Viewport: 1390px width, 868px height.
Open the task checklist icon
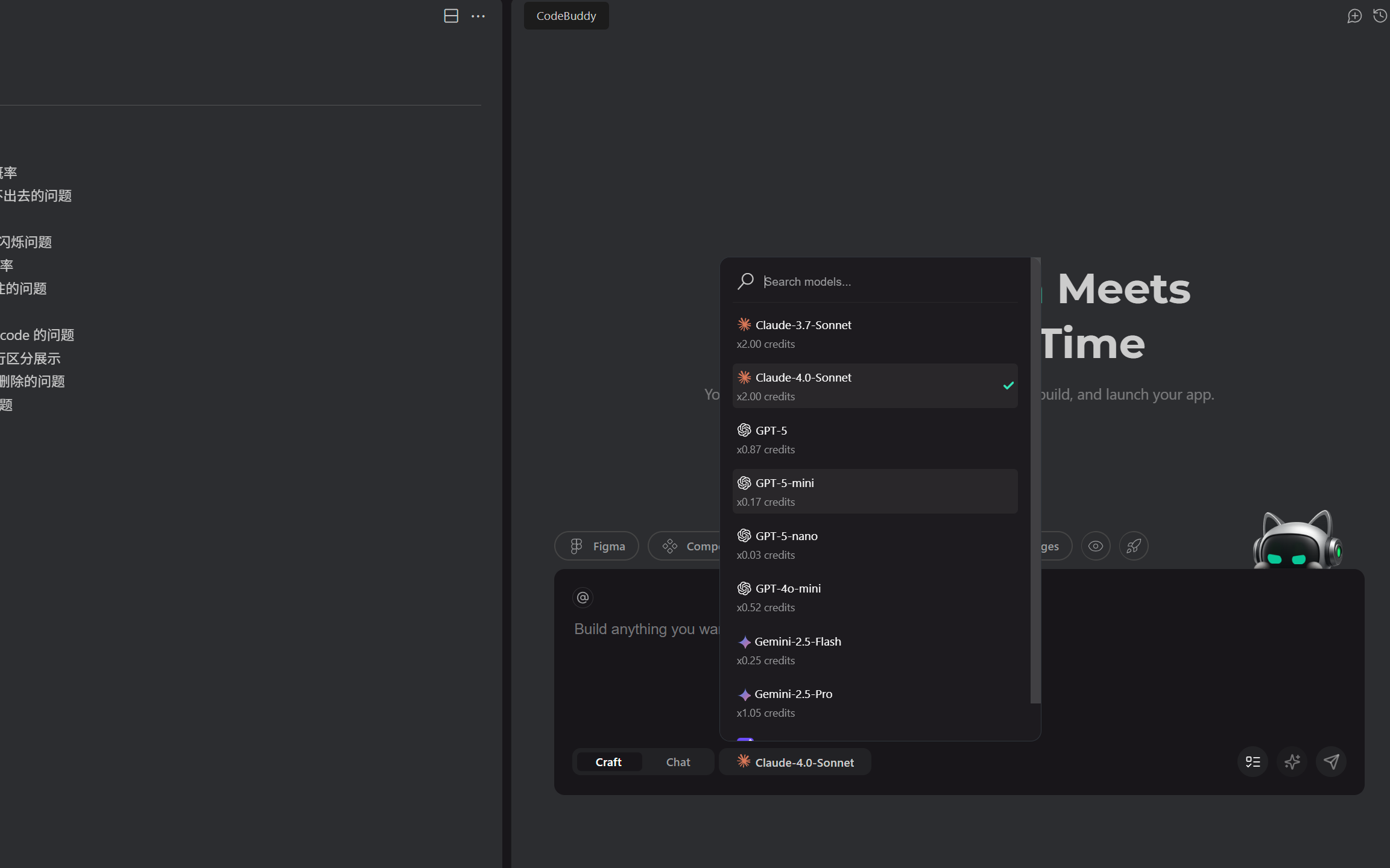(x=1253, y=762)
